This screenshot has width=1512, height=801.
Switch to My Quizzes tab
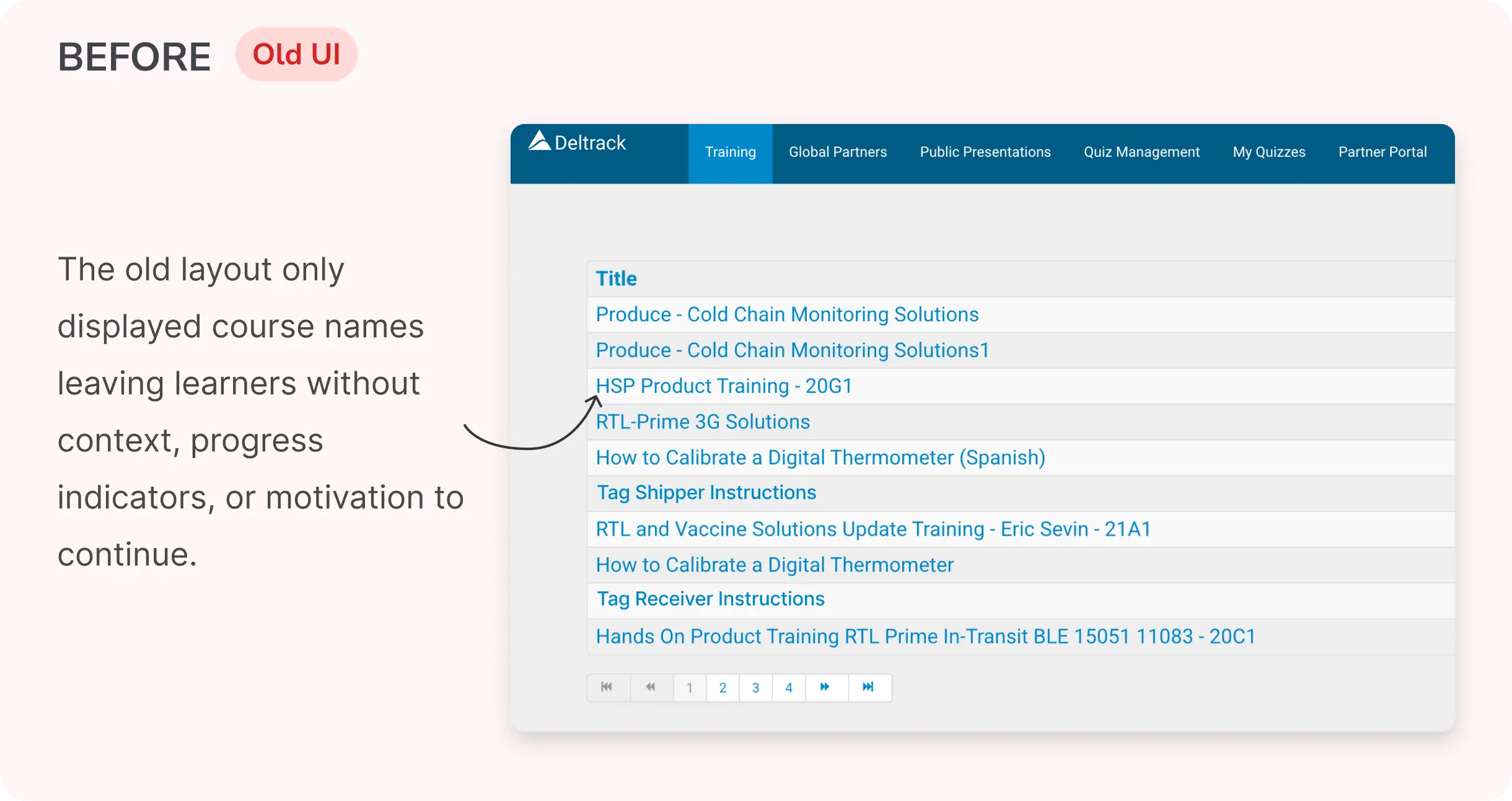pyautogui.click(x=1268, y=153)
